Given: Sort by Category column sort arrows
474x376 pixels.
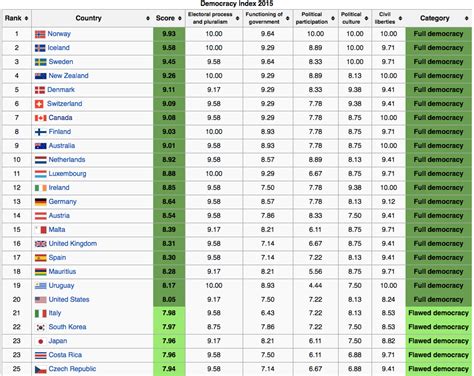Looking at the screenshot, I should point(466,18).
